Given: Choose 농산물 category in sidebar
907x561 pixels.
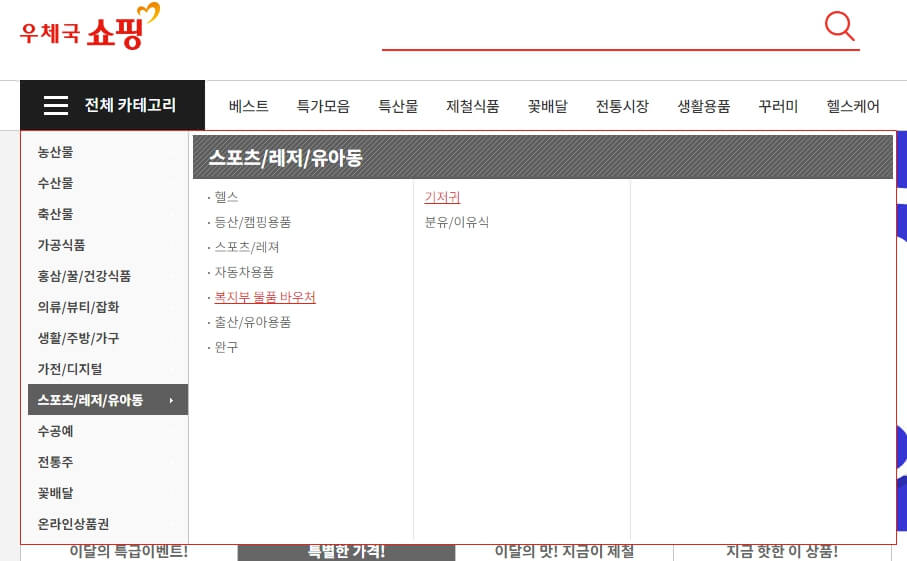Looking at the screenshot, I should click(x=56, y=152).
